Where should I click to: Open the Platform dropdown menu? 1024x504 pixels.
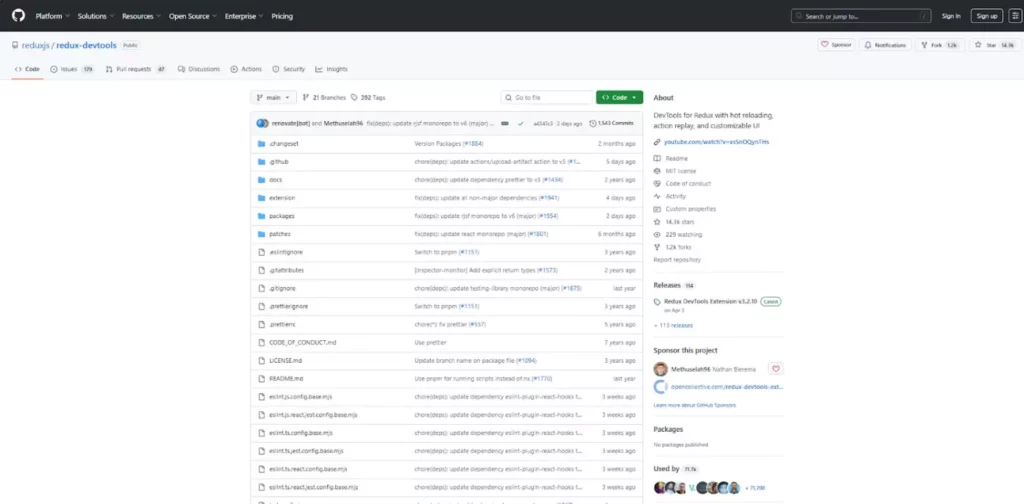52,16
